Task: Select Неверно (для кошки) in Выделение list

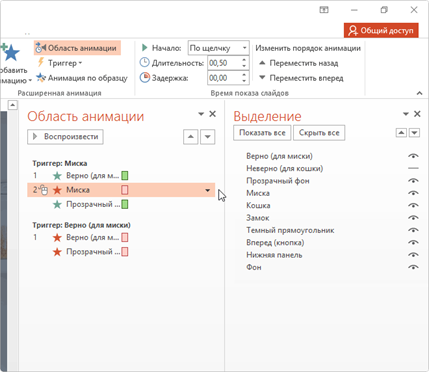Action: pyautogui.click(x=285, y=168)
